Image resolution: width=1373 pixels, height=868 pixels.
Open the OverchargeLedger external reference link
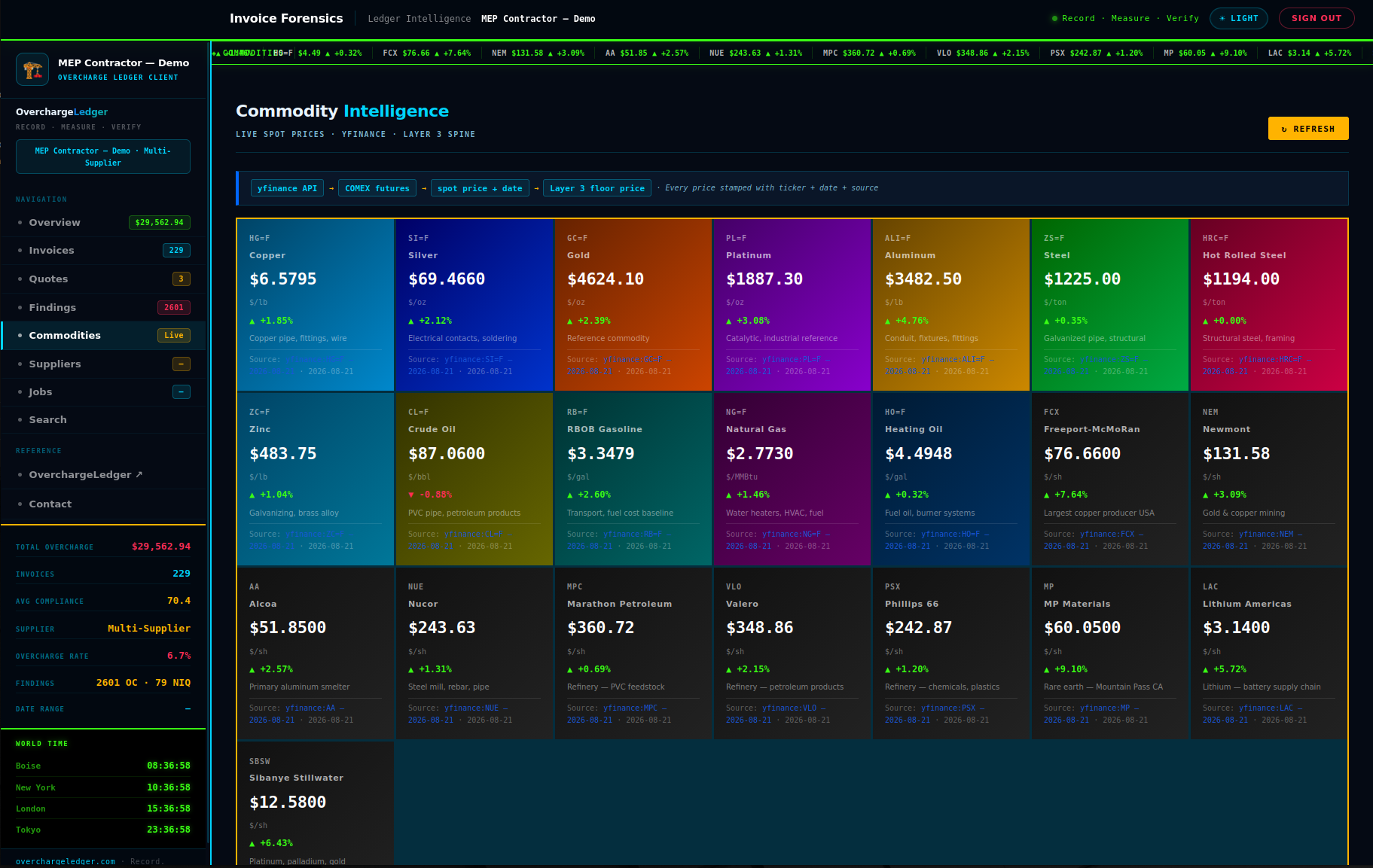pos(103,474)
